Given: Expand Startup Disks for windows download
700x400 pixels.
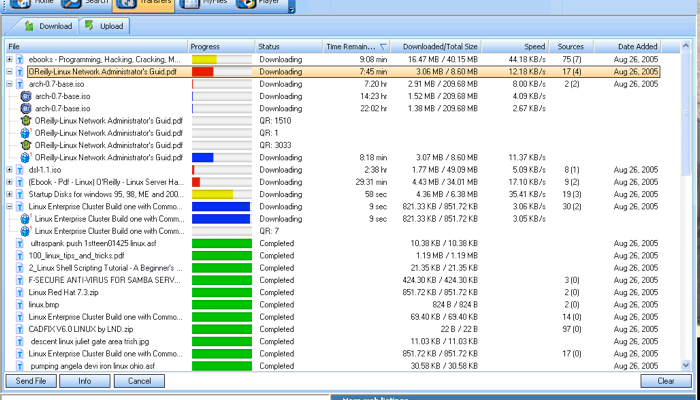Looking at the screenshot, I should click(x=9, y=194).
